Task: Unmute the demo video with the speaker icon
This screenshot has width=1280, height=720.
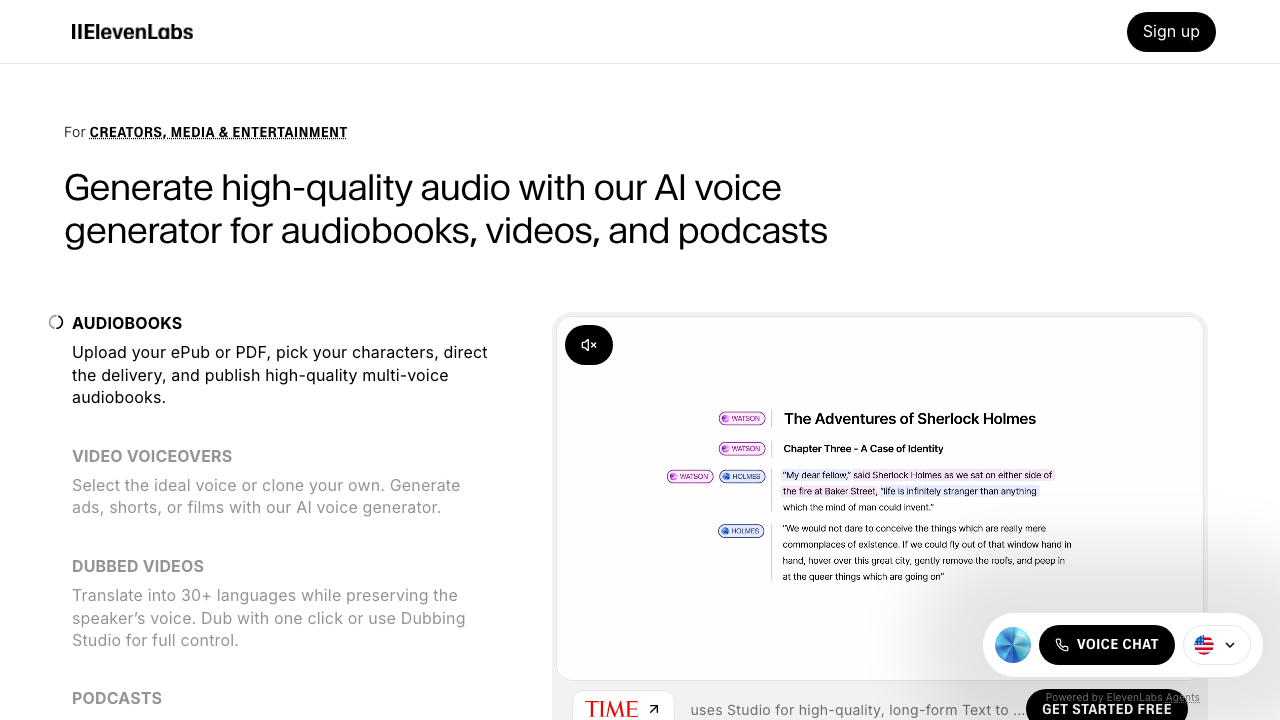Action: [x=589, y=345]
